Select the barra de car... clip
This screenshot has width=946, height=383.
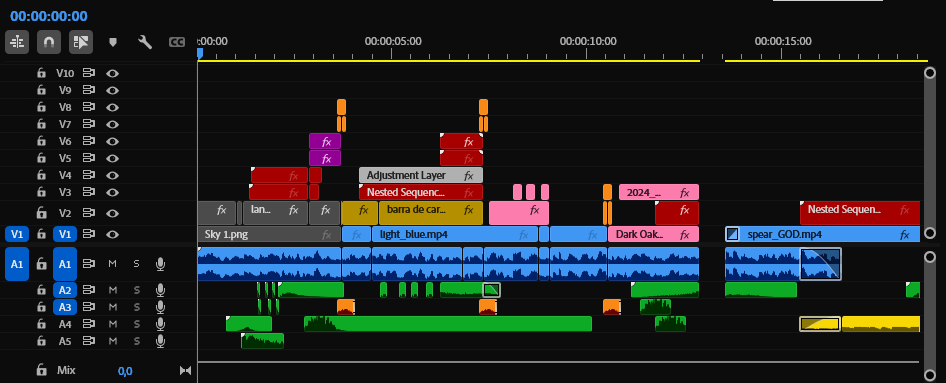pyautogui.click(x=431, y=213)
